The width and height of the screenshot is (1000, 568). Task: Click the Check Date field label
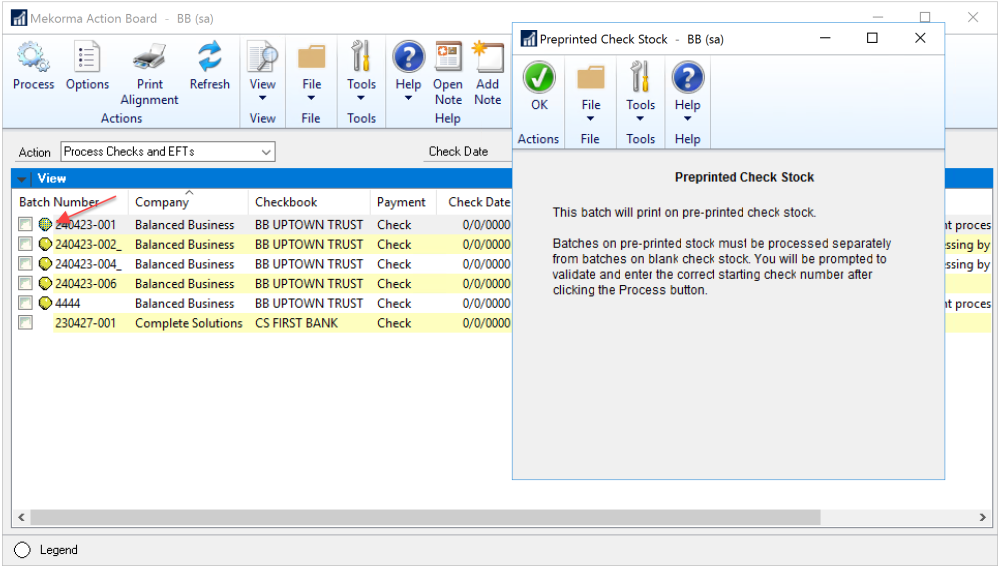click(458, 152)
